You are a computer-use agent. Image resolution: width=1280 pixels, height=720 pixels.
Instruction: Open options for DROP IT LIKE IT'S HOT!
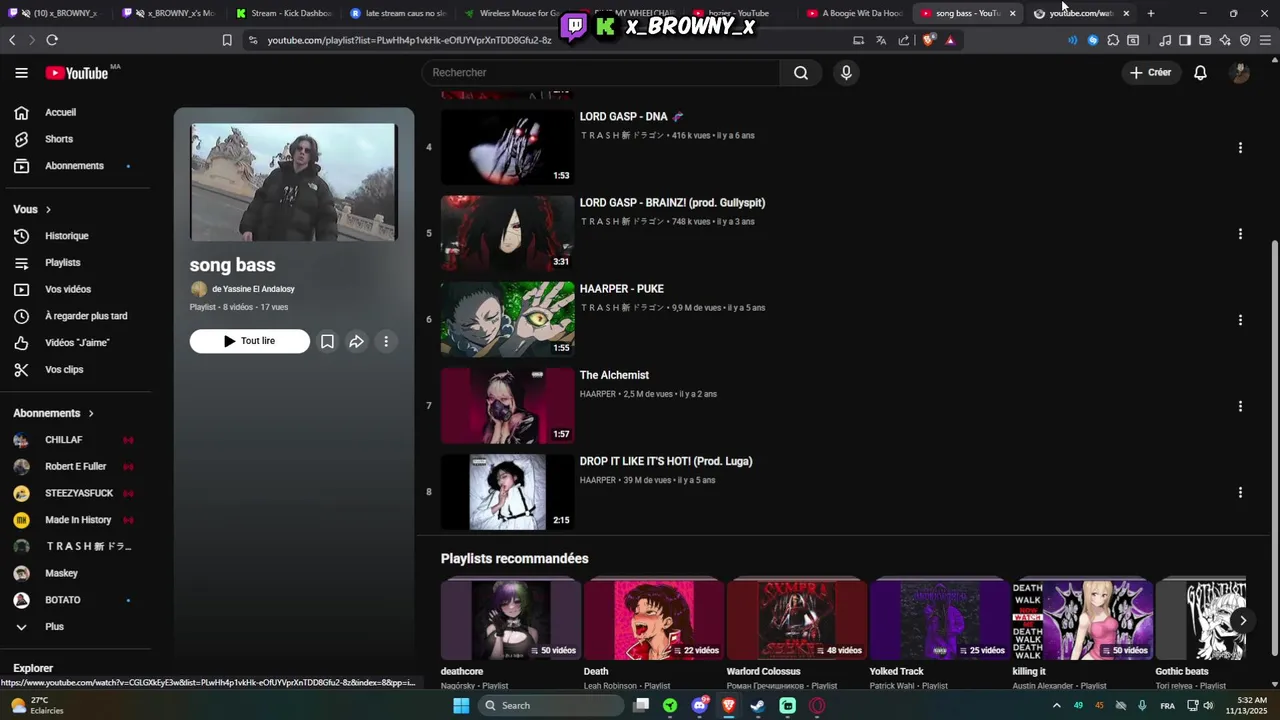point(1240,492)
